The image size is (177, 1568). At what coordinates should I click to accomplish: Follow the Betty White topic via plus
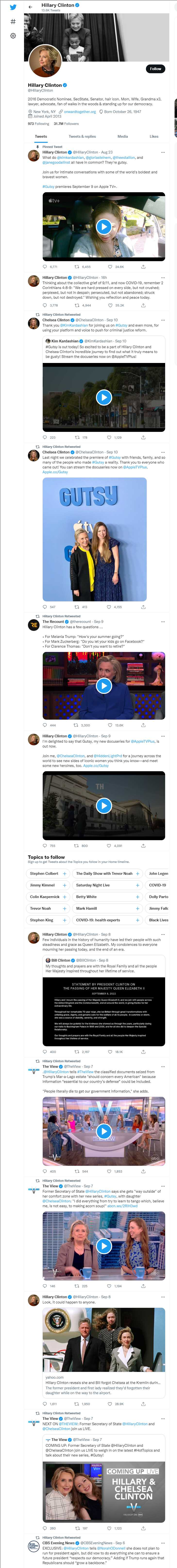[137, 897]
